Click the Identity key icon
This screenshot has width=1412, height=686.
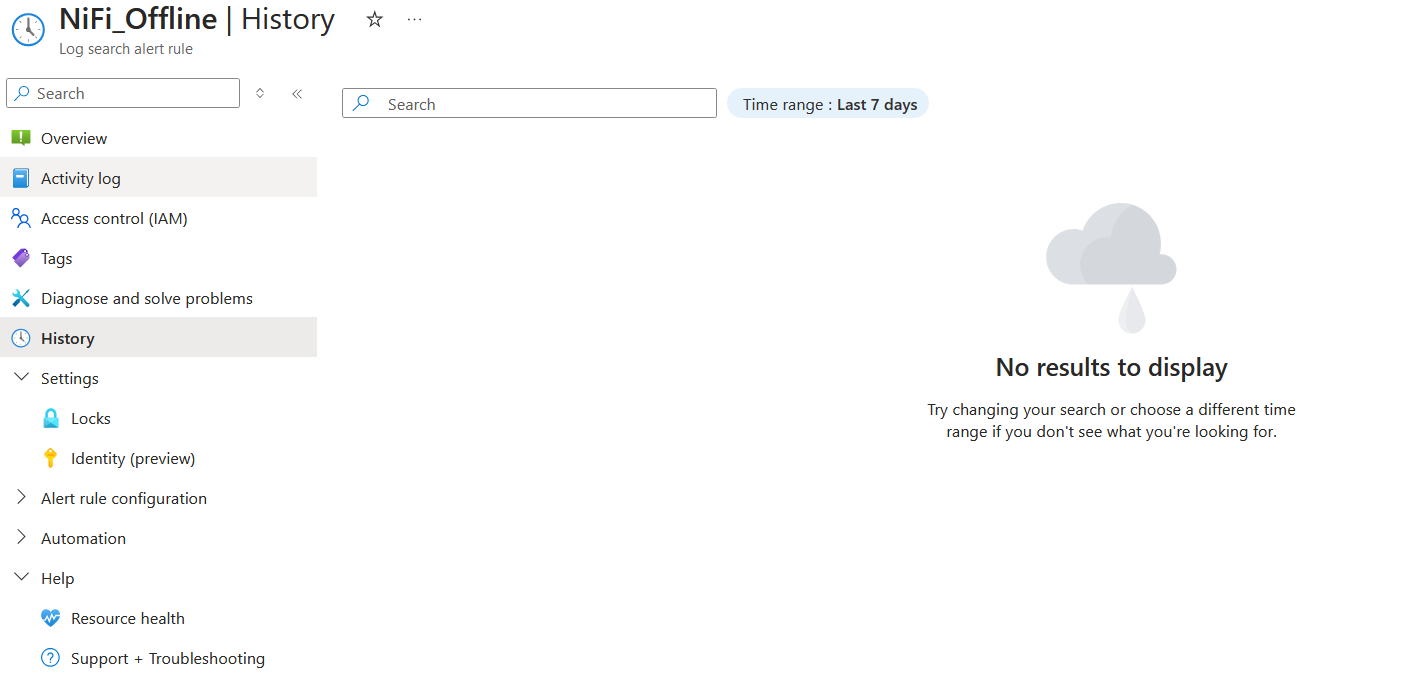click(x=51, y=458)
